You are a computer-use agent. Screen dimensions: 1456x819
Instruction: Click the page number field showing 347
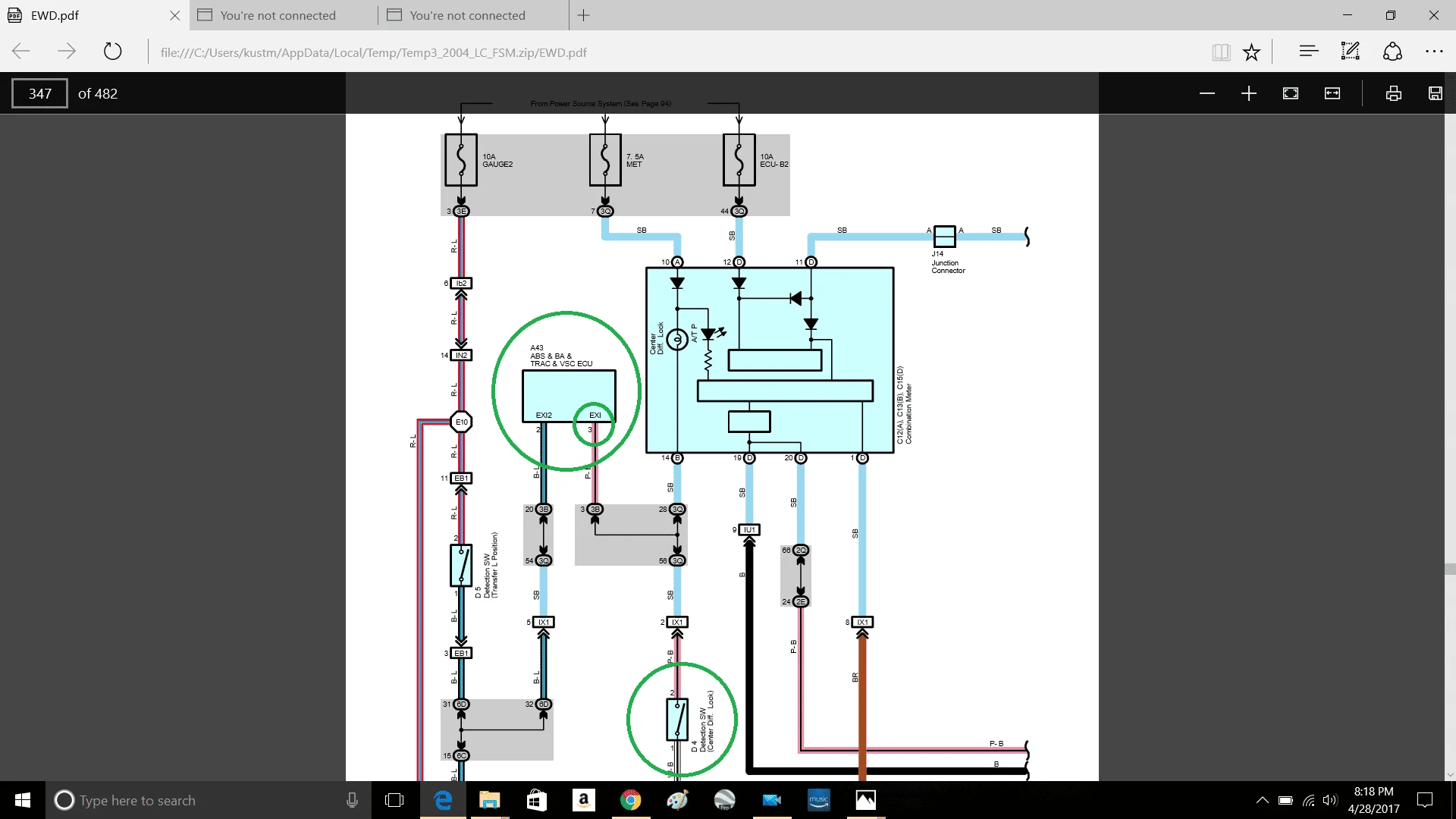39,93
